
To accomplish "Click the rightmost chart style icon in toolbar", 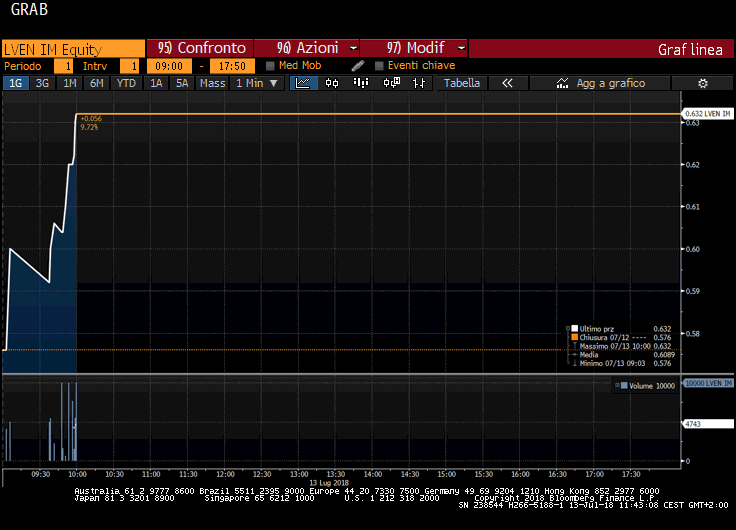I will (418, 83).
